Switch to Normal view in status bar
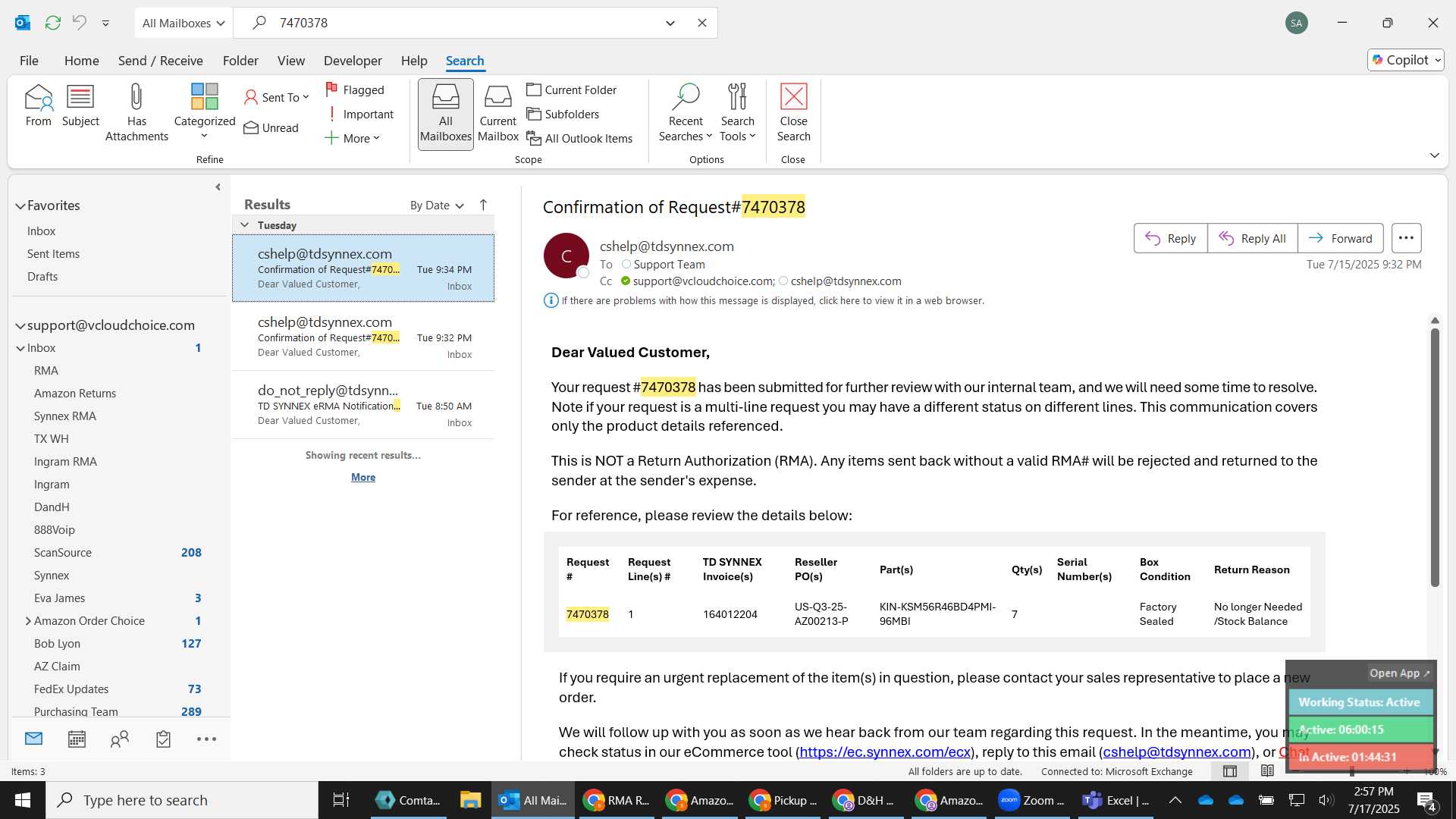Viewport: 1456px width, 819px height. (x=1230, y=771)
